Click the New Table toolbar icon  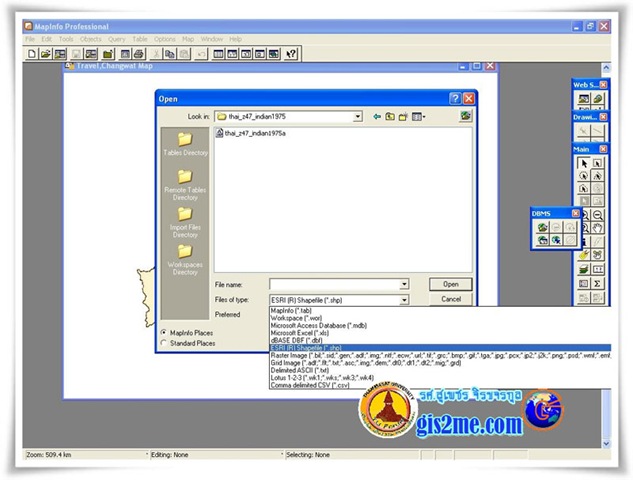[32, 54]
